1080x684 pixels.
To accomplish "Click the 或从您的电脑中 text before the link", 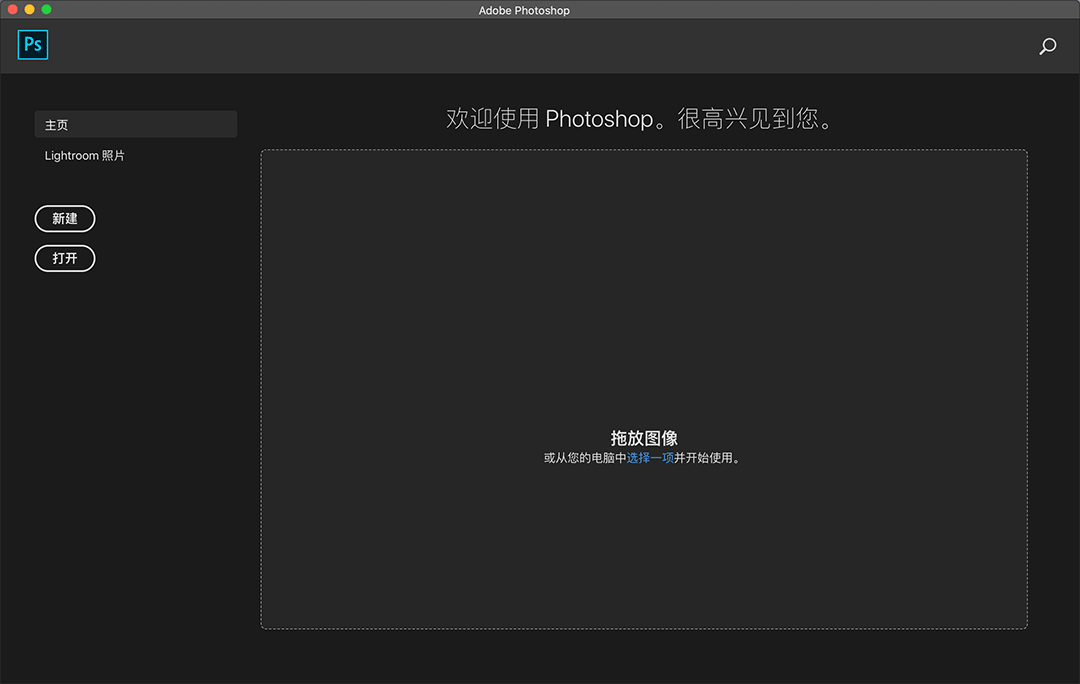I will coord(585,458).
